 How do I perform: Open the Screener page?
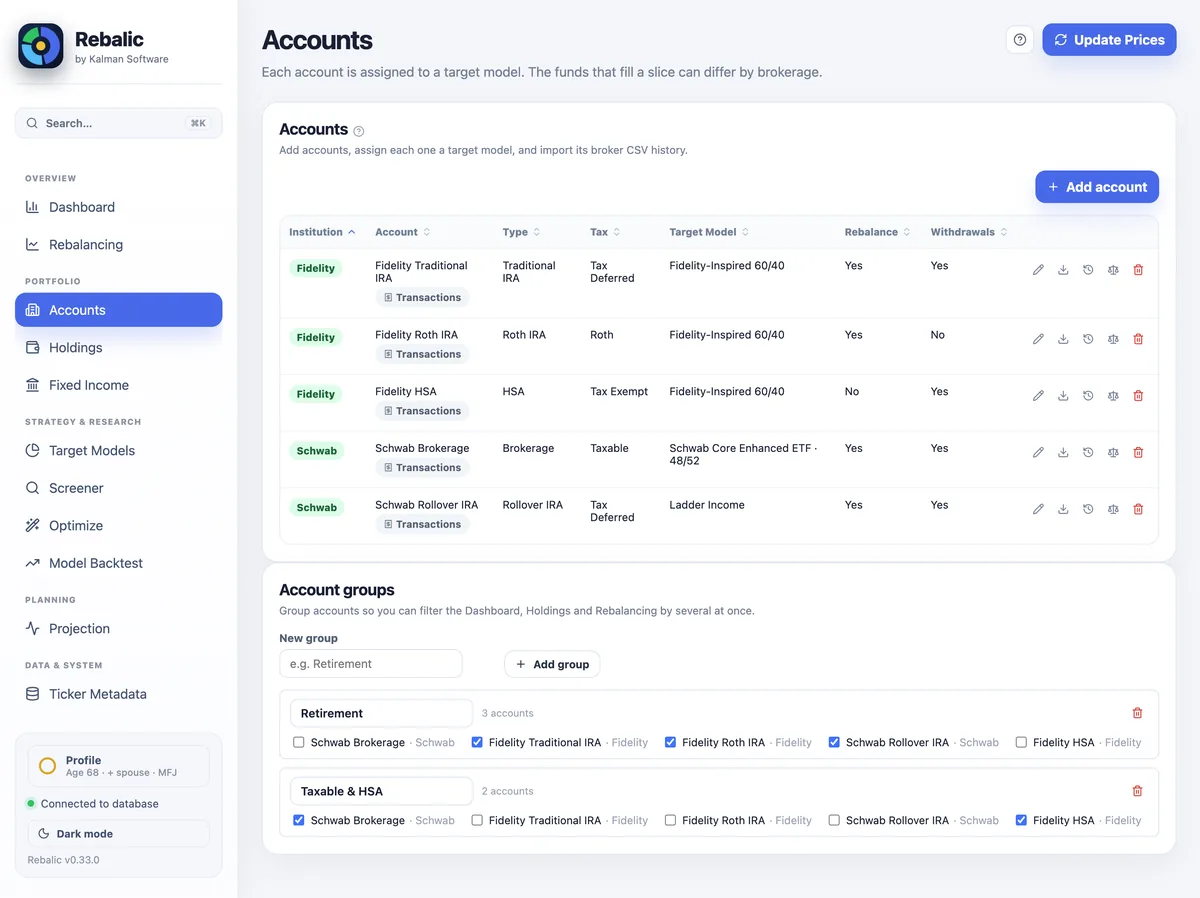[x=118, y=488]
